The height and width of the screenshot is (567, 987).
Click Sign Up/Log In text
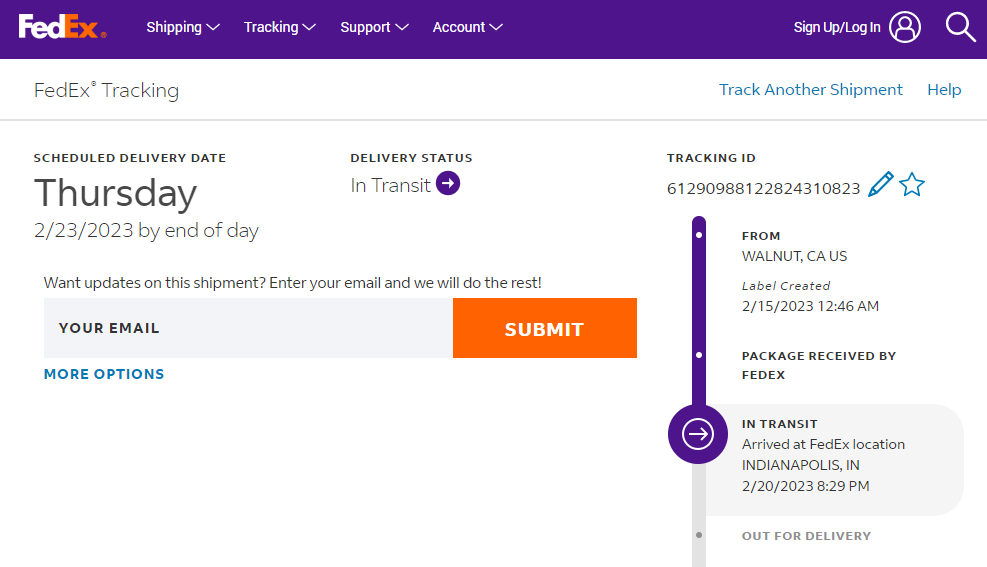tap(836, 27)
